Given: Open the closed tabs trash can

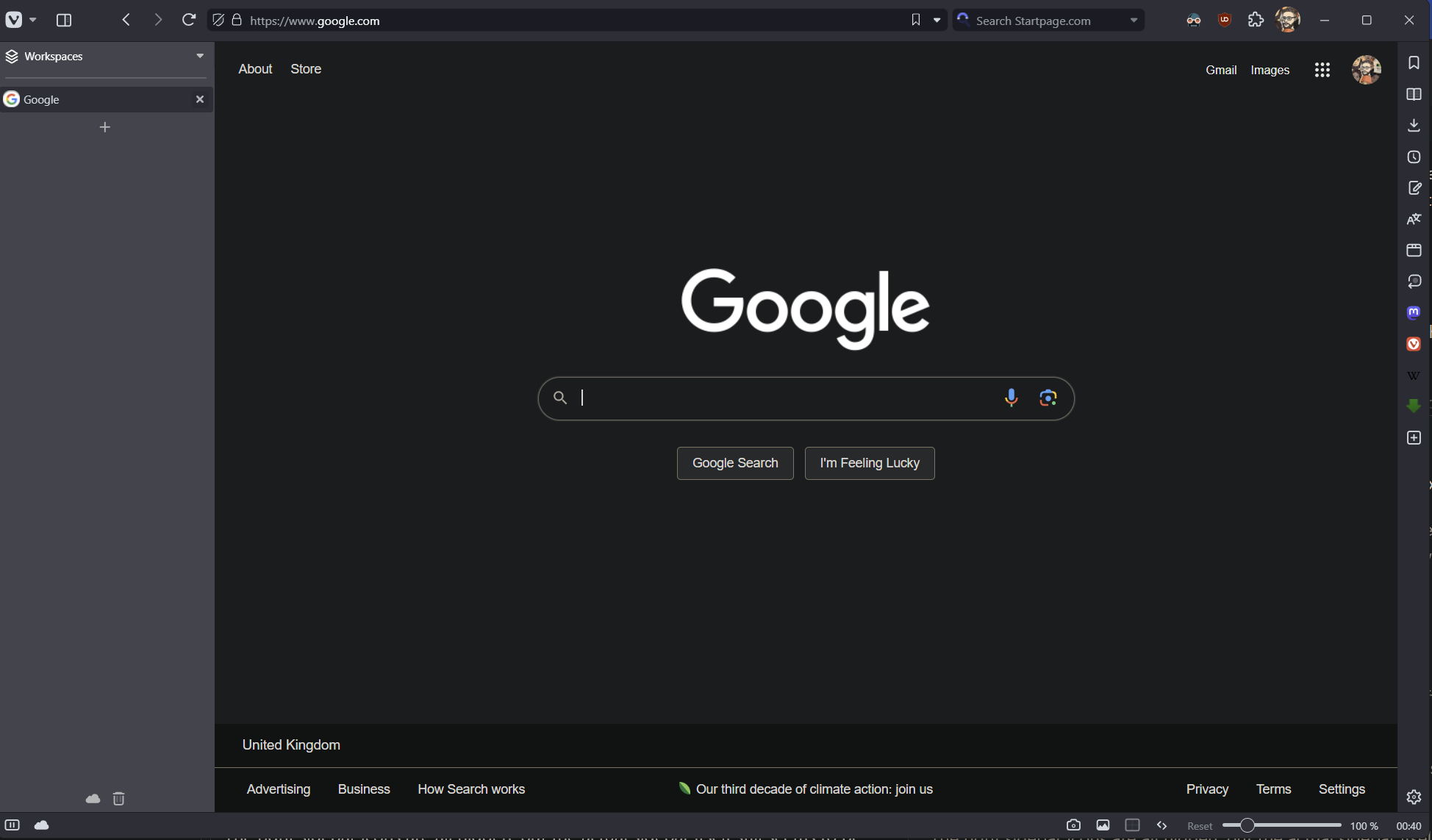Looking at the screenshot, I should point(118,798).
